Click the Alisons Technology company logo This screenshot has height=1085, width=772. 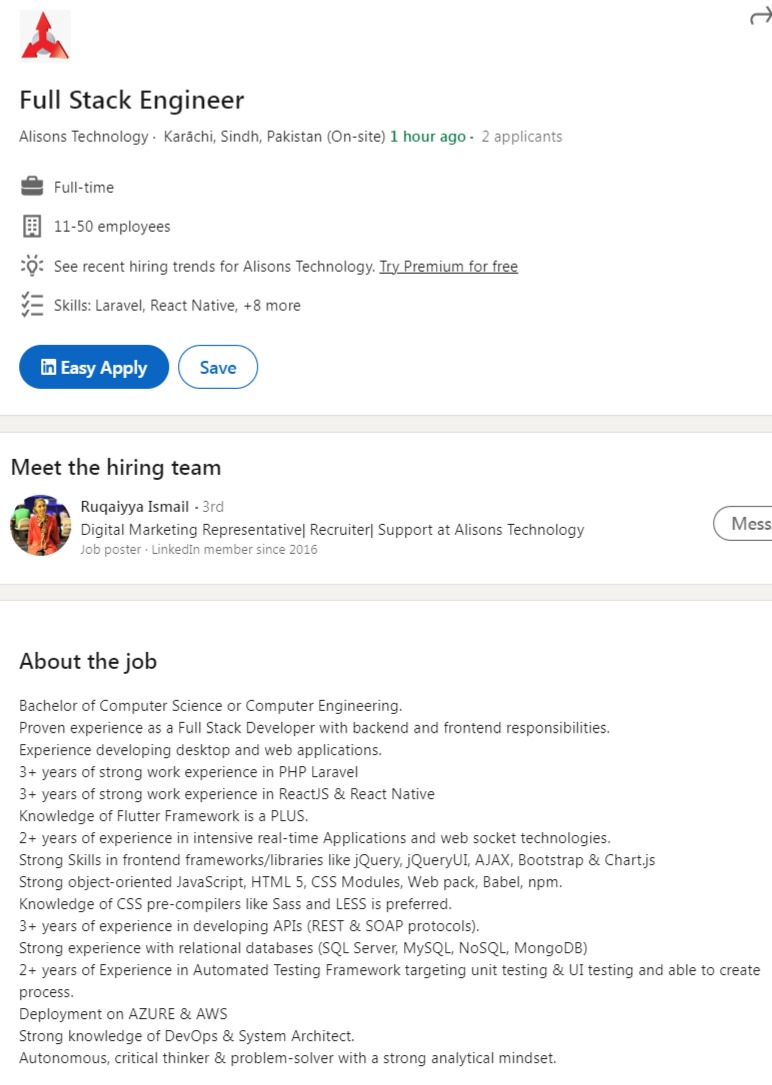click(x=45, y=35)
